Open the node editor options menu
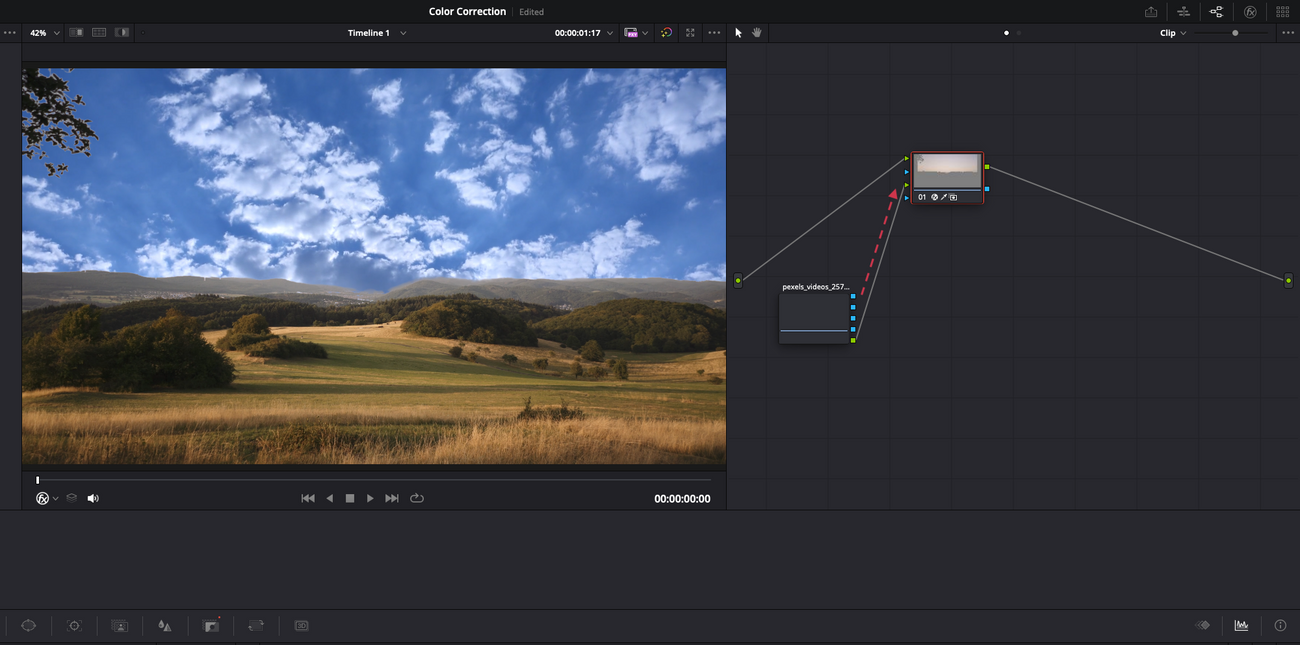Viewport: 1300px width, 645px height. pyautogui.click(x=1287, y=33)
